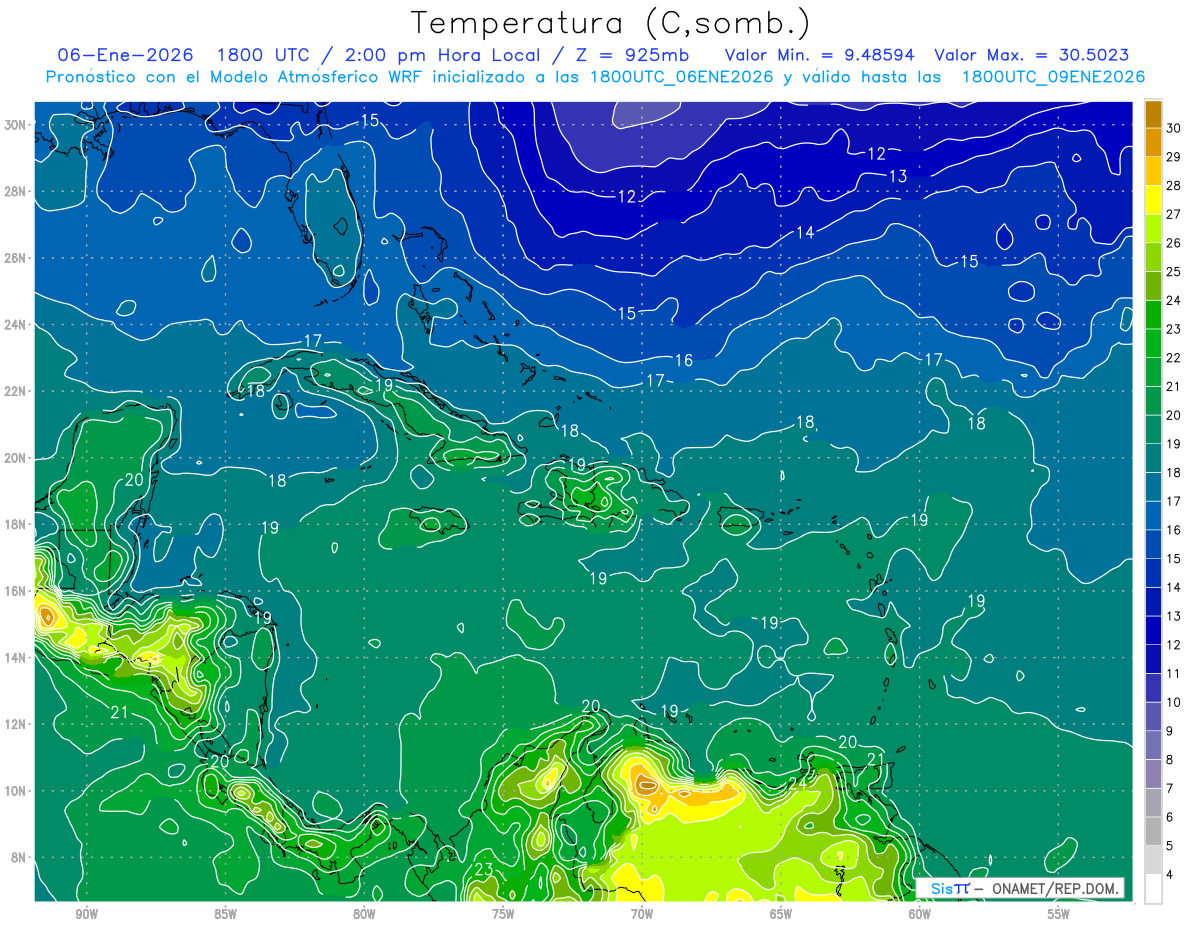
Task: Click the 24N latitude axis label
Action: click(16, 325)
